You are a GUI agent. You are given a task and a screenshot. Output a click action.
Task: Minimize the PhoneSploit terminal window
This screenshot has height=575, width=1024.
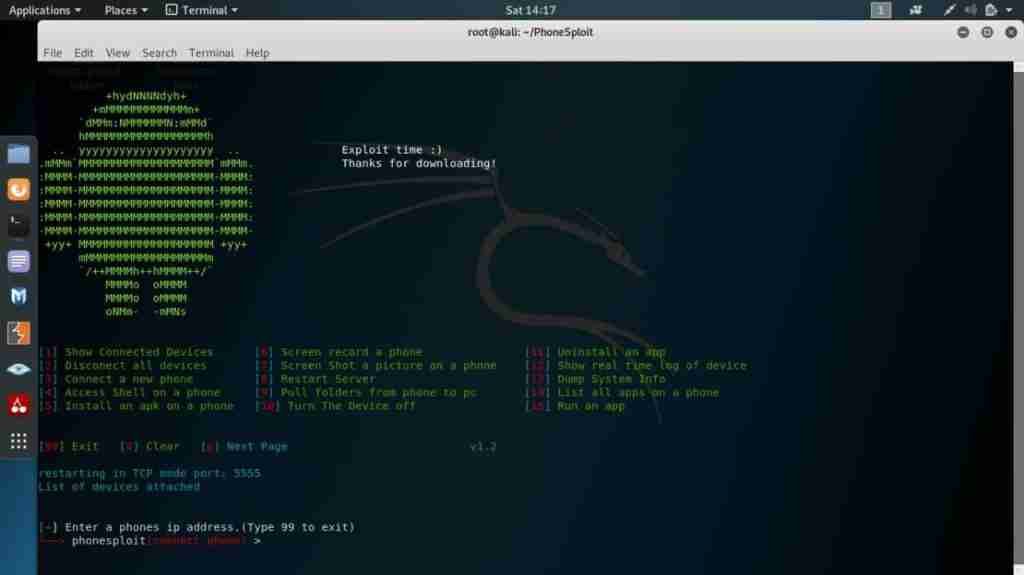point(963,32)
